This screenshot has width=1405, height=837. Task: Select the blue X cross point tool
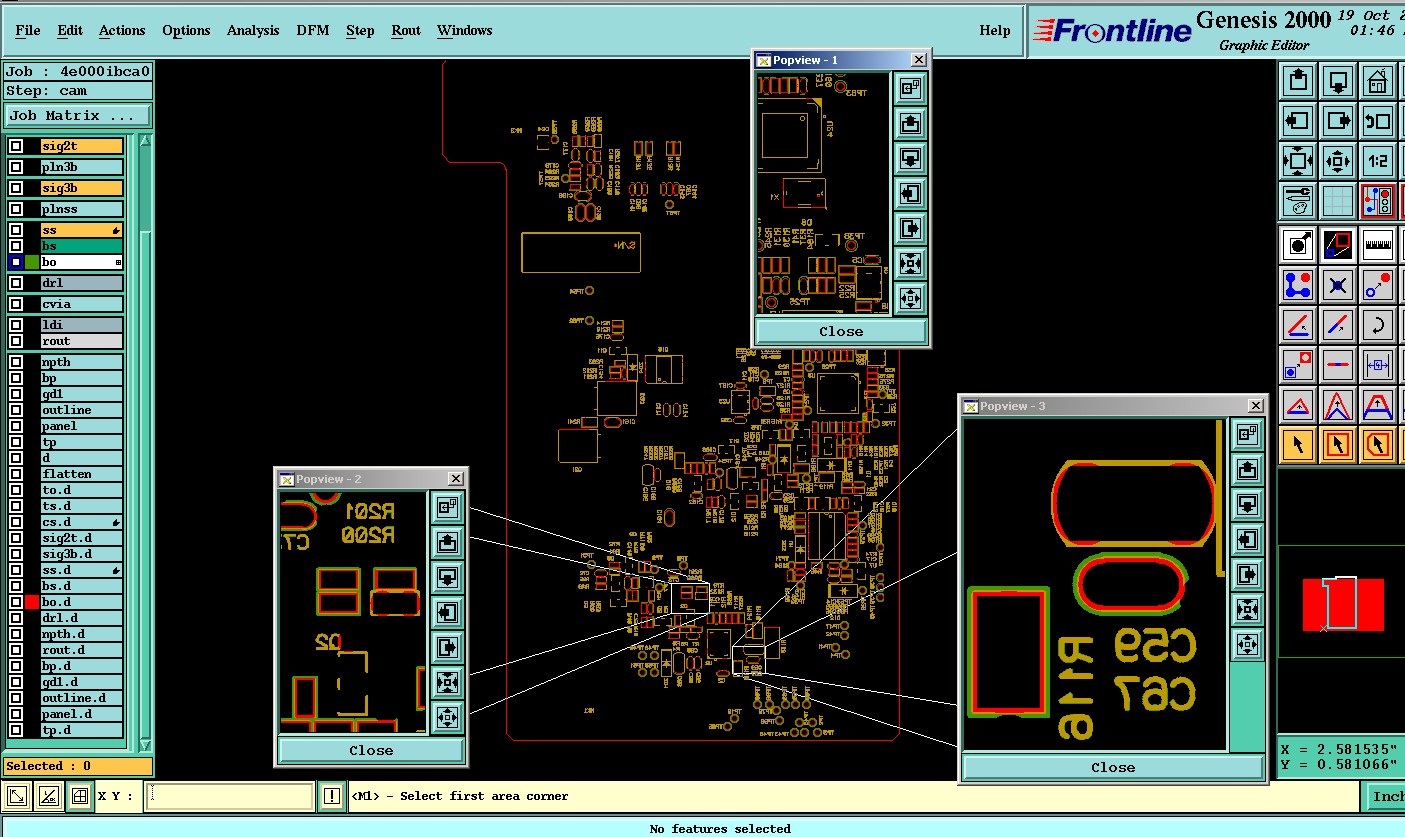pos(1338,285)
